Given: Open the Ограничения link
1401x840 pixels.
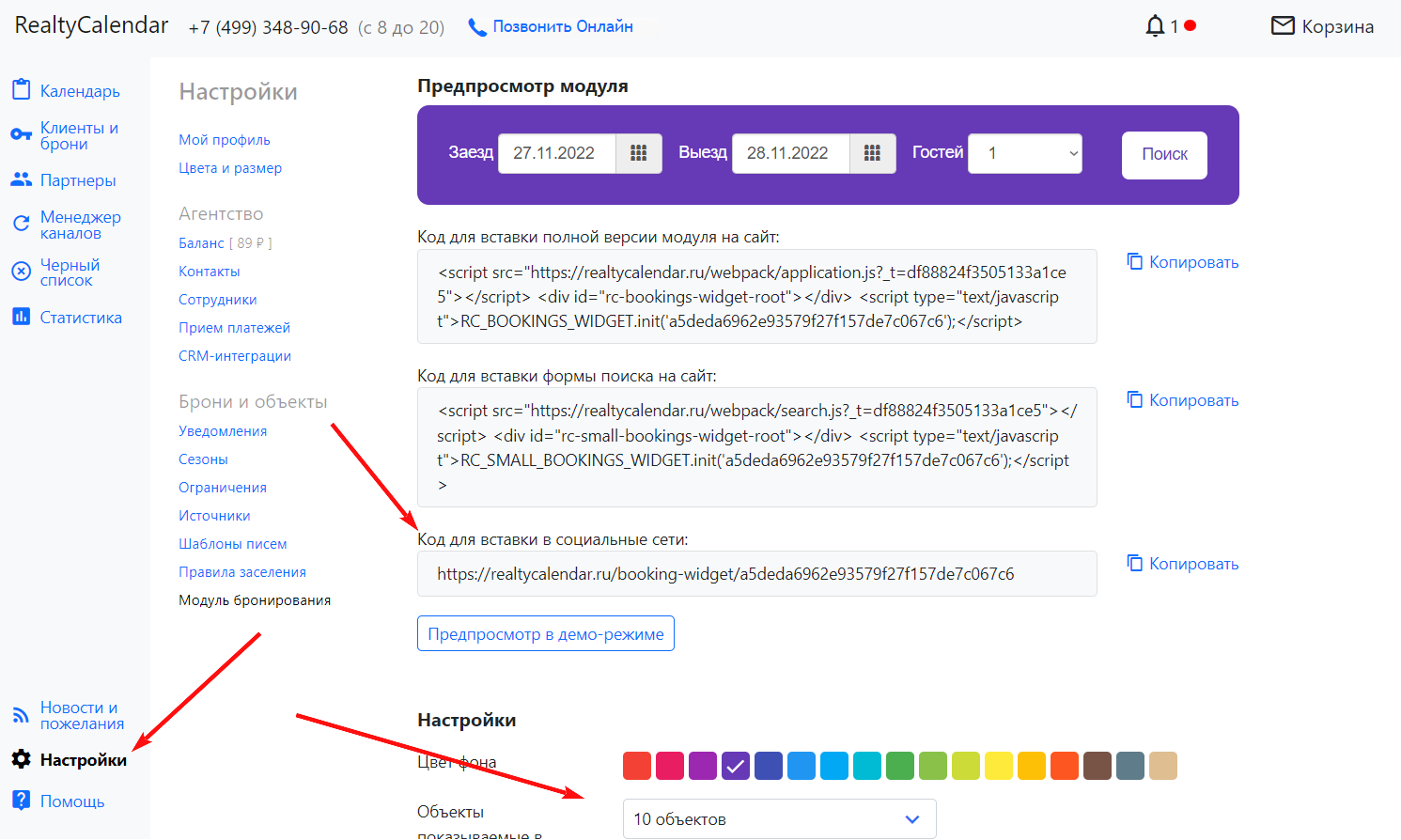Looking at the screenshot, I should tap(223, 488).
